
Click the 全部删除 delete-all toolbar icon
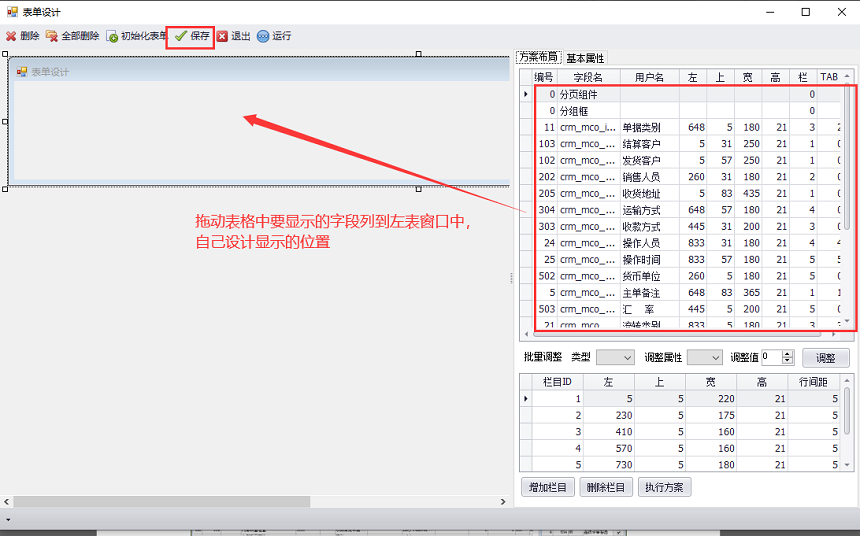click(52, 36)
